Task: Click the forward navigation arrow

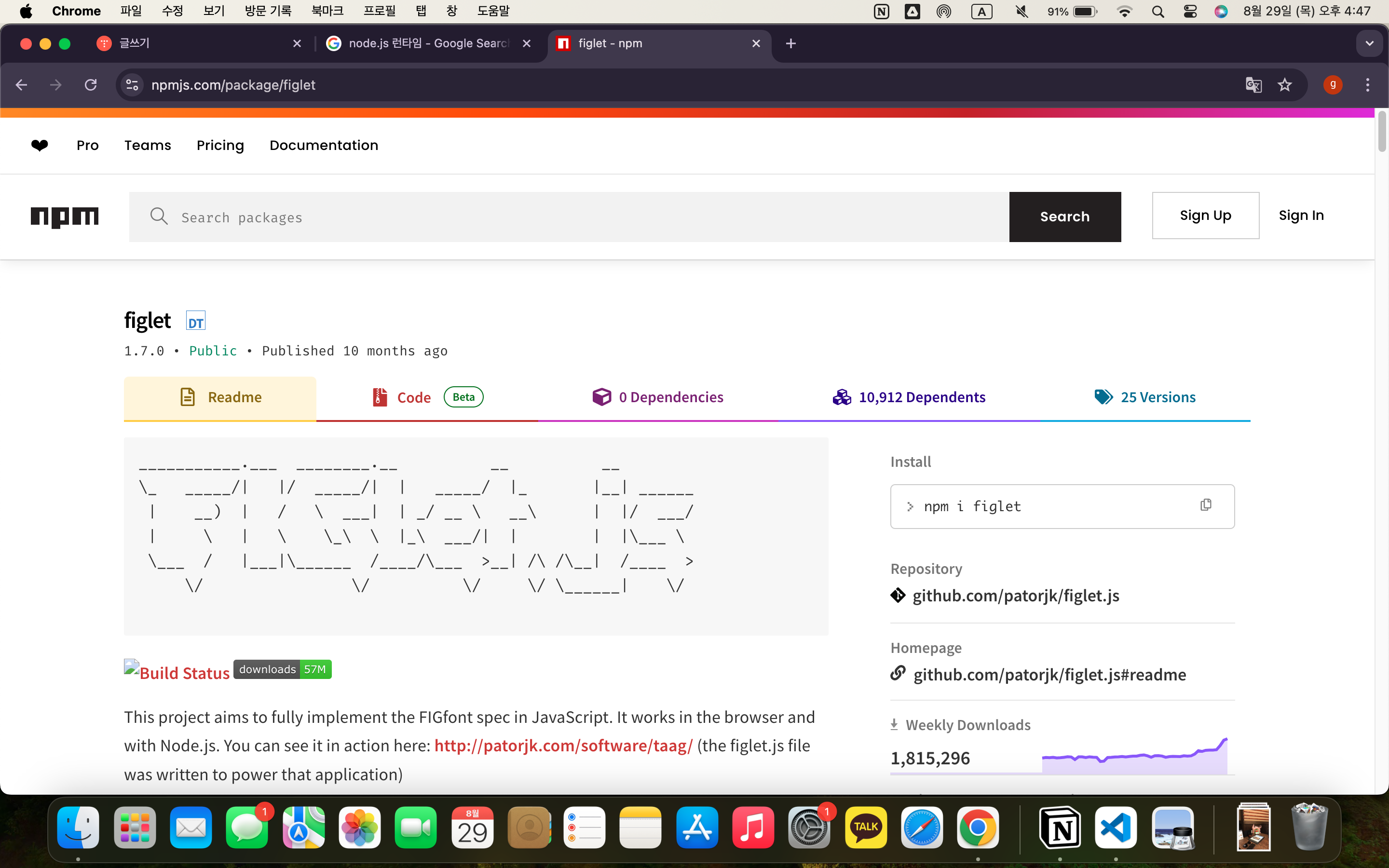Action: [x=55, y=85]
